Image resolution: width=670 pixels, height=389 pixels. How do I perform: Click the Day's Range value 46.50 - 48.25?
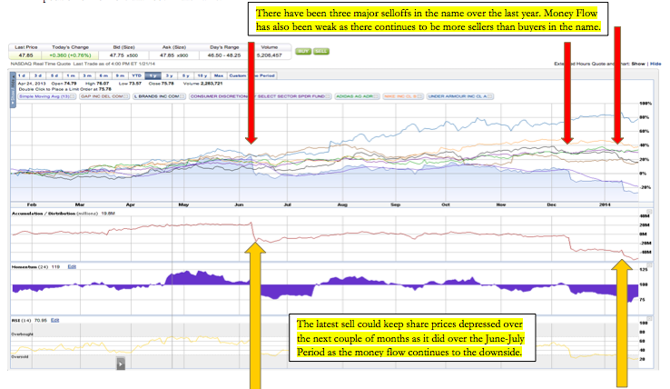coord(224,55)
